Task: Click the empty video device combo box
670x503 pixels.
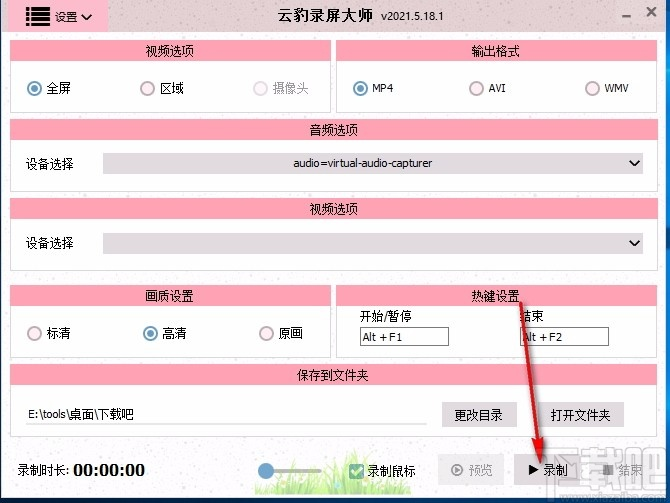Action: 373,243
